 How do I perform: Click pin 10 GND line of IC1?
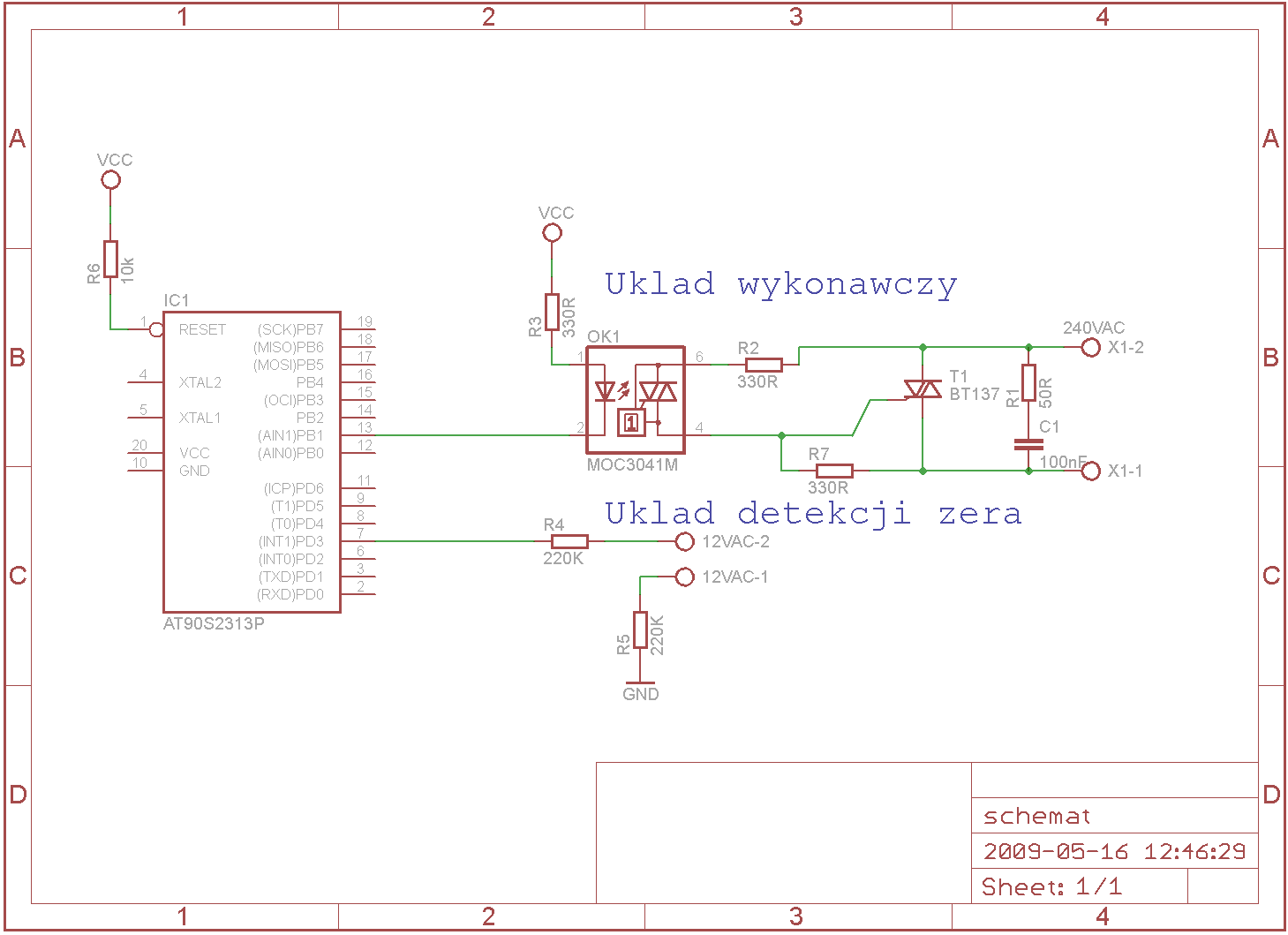[146, 471]
